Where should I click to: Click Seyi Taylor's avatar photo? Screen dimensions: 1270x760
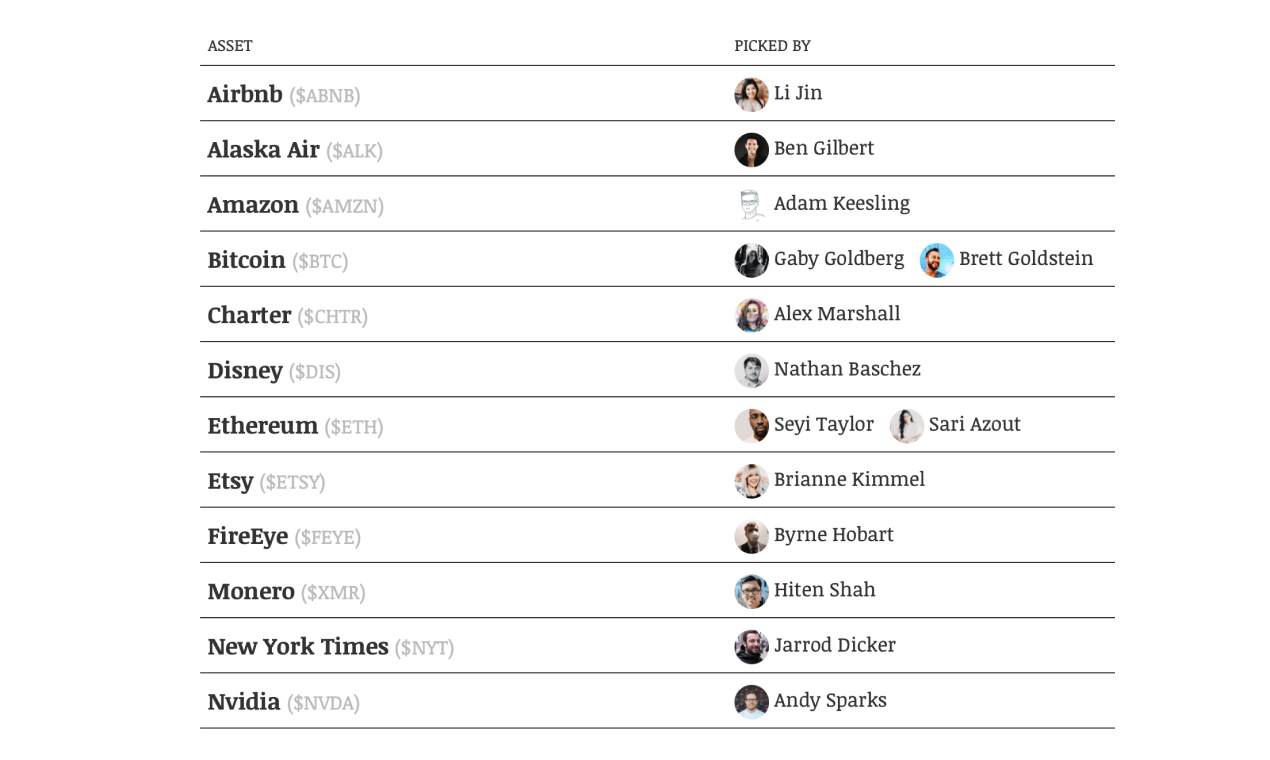click(x=751, y=425)
